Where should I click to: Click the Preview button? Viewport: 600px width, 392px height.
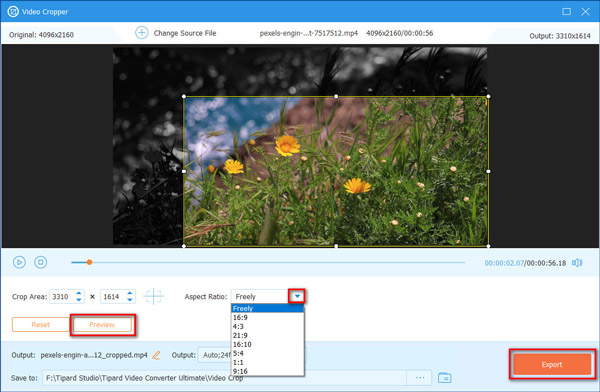click(102, 325)
